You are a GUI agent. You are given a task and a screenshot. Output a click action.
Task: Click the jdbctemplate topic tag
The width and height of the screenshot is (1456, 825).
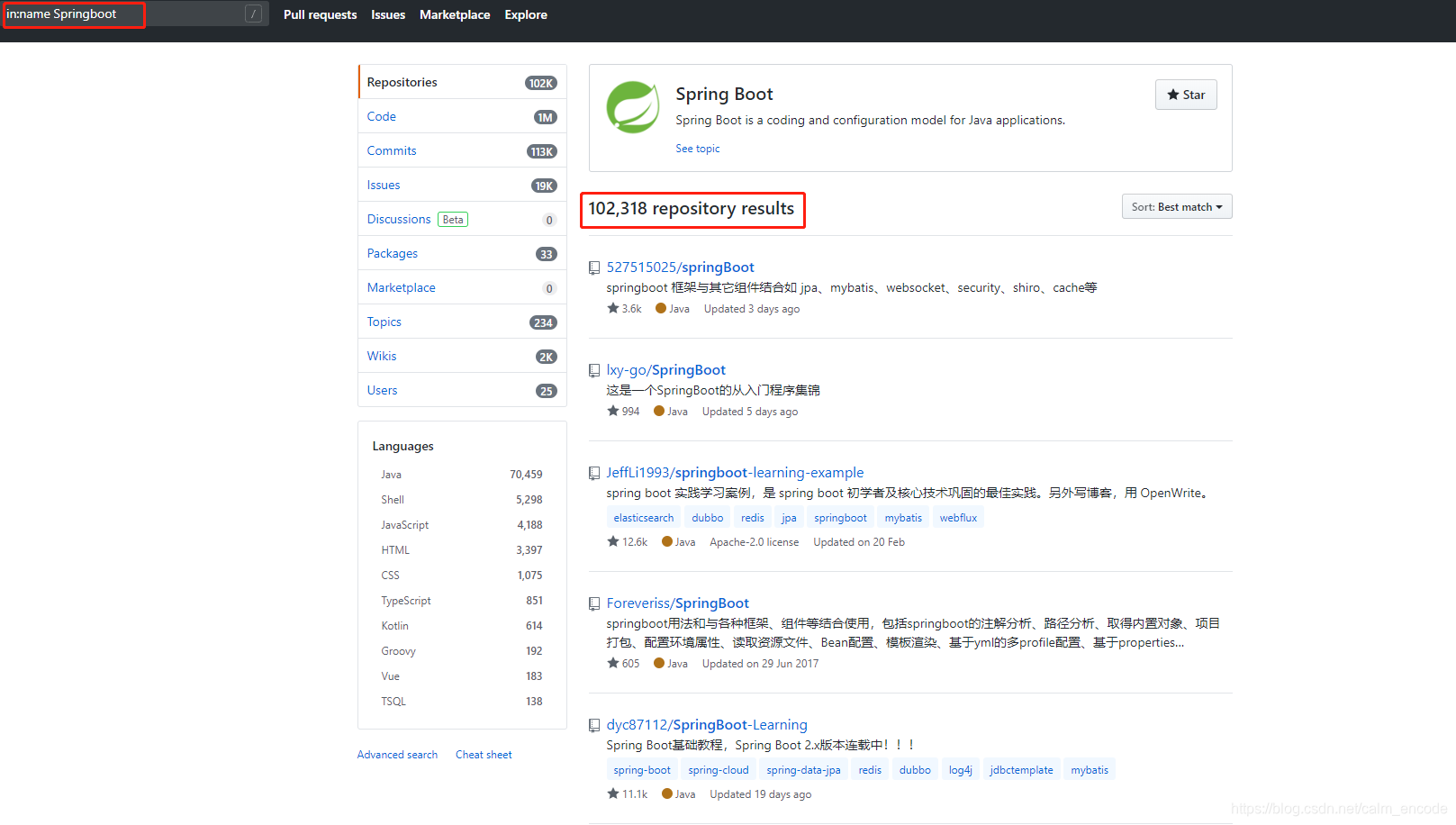1021,770
